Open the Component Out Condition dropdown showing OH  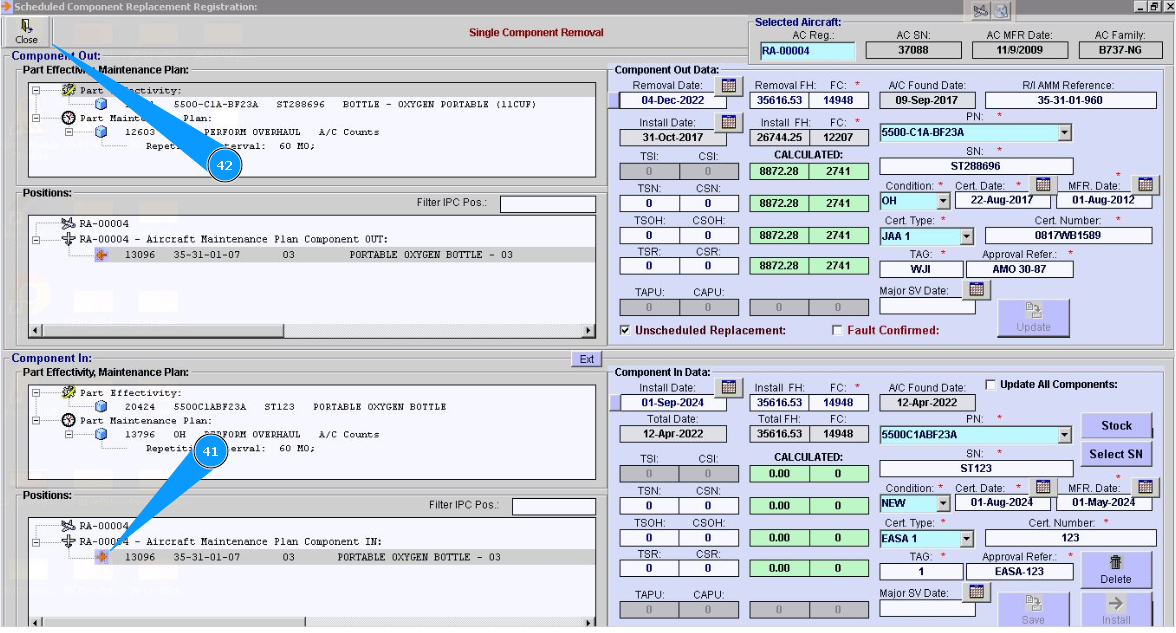[x=943, y=201]
